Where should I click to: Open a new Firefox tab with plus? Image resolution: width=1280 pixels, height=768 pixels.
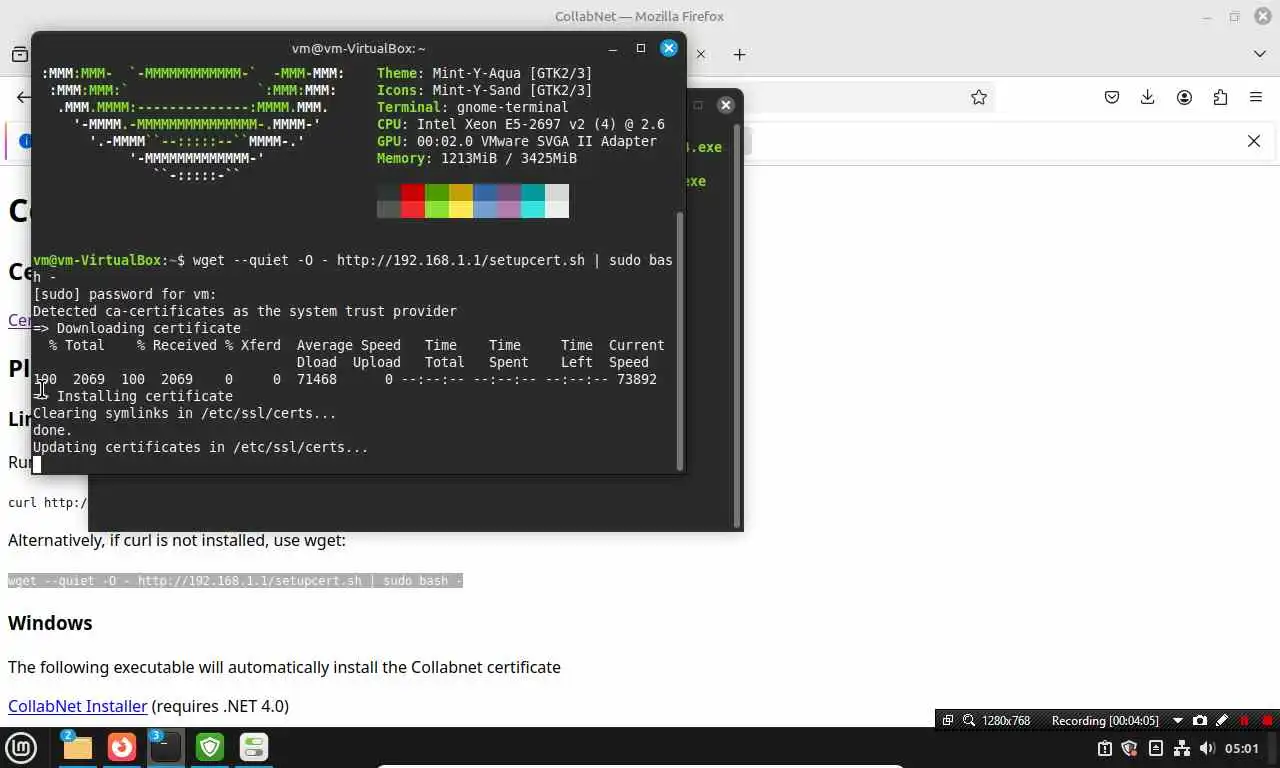[x=739, y=54]
